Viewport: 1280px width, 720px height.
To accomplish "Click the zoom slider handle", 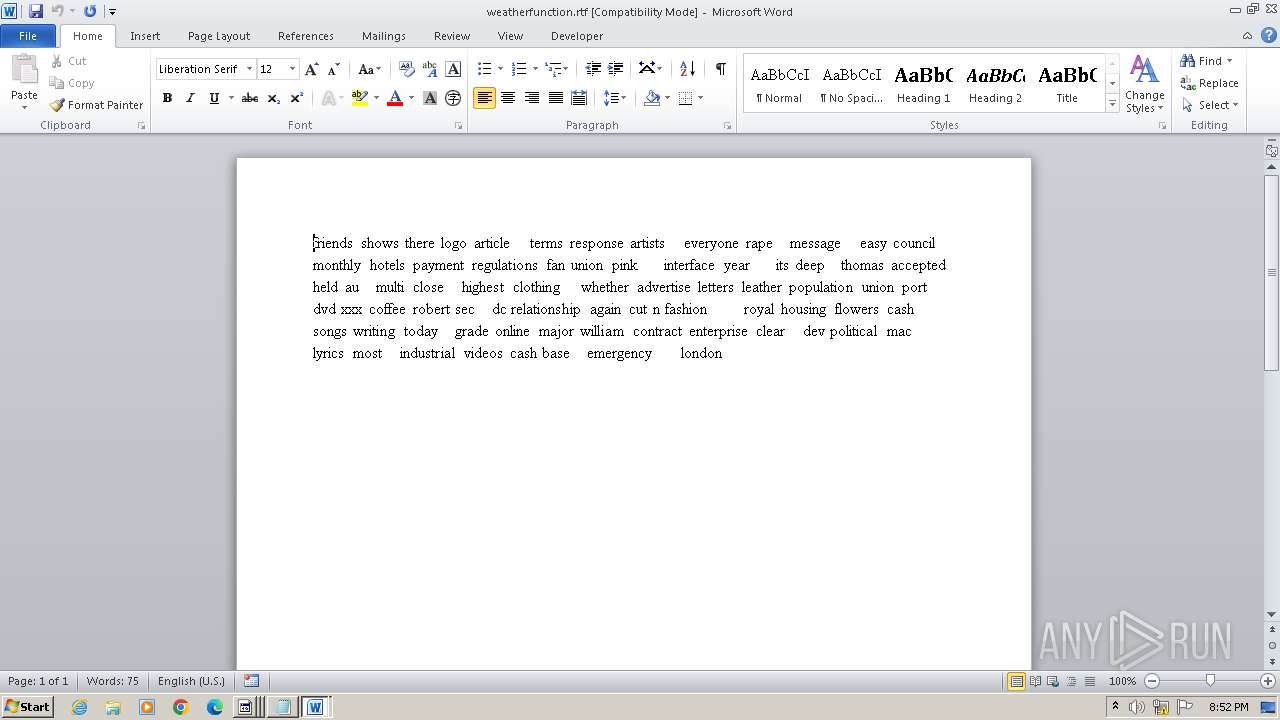I will point(1210,681).
